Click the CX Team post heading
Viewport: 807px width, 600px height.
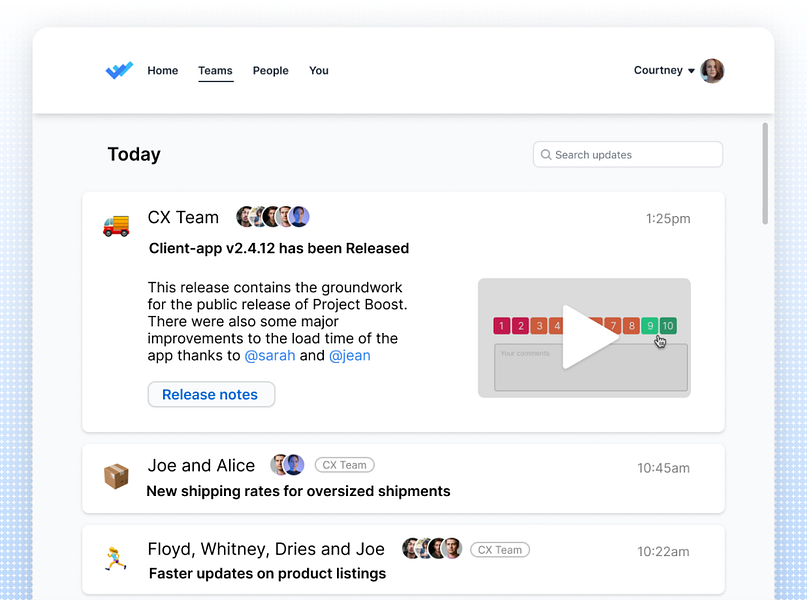pyautogui.click(x=183, y=217)
